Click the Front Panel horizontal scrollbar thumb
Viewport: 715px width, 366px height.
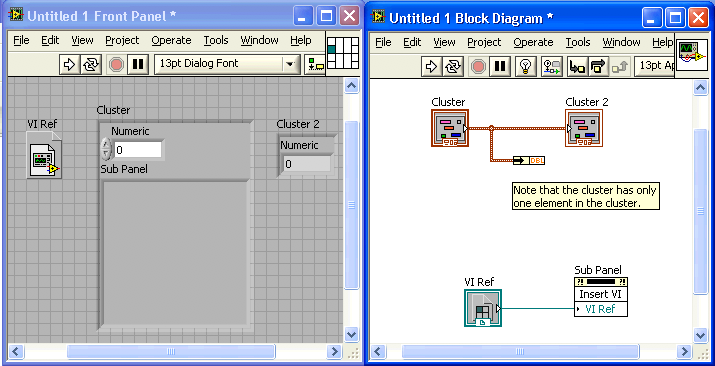coord(171,351)
